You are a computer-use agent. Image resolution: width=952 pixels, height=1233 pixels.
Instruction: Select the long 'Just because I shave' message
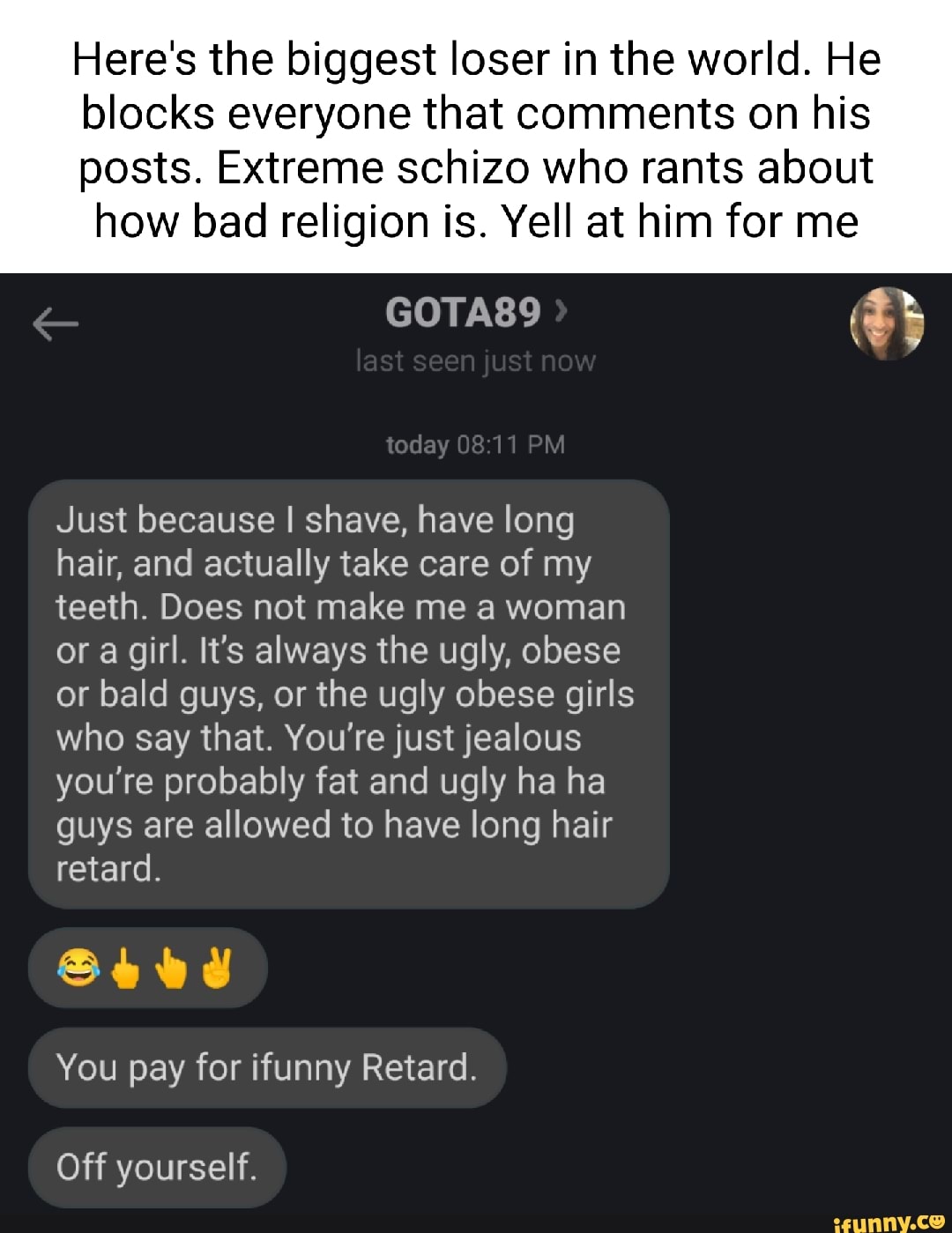[348, 694]
